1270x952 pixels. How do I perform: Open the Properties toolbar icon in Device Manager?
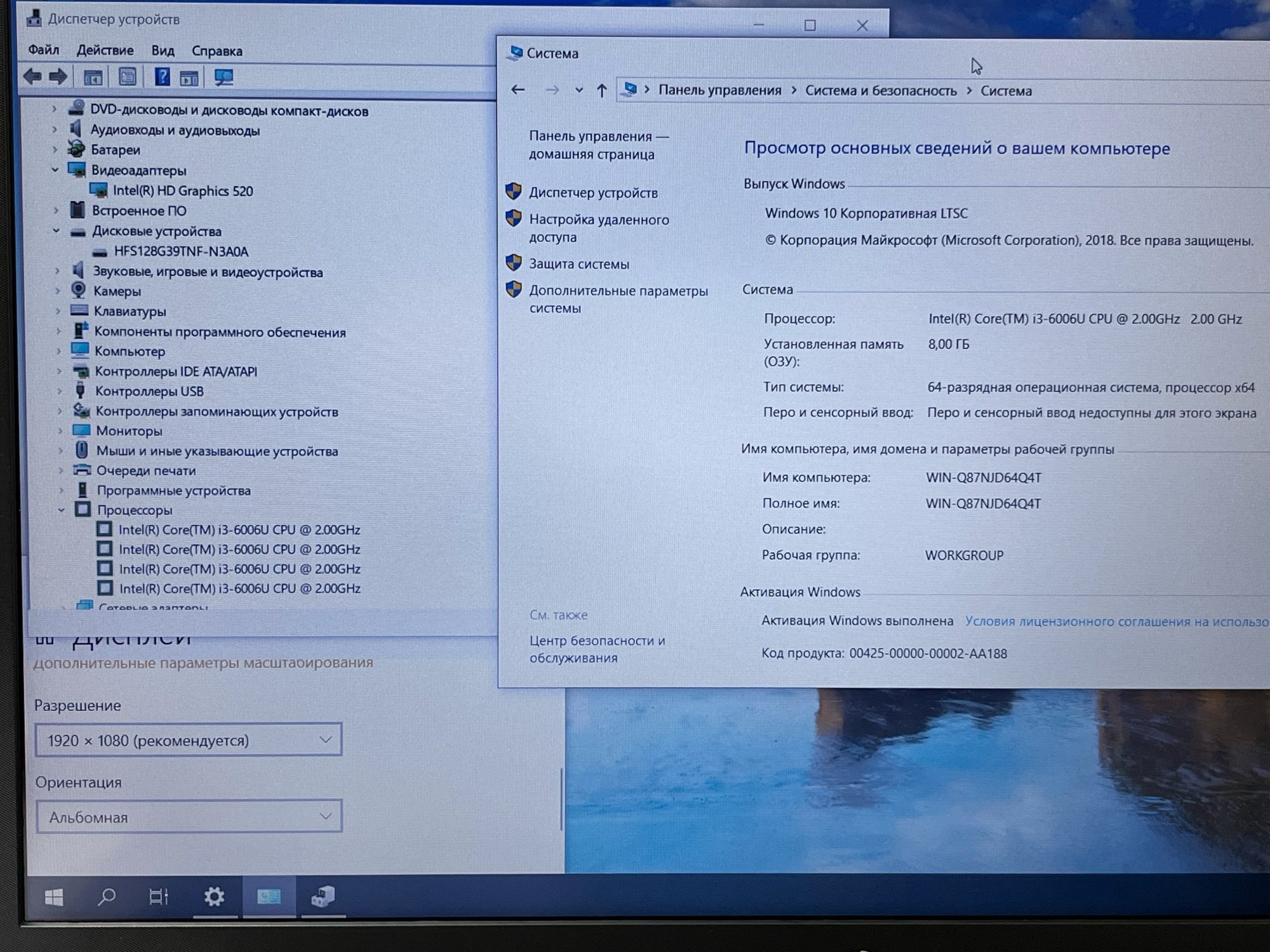point(127,77)
